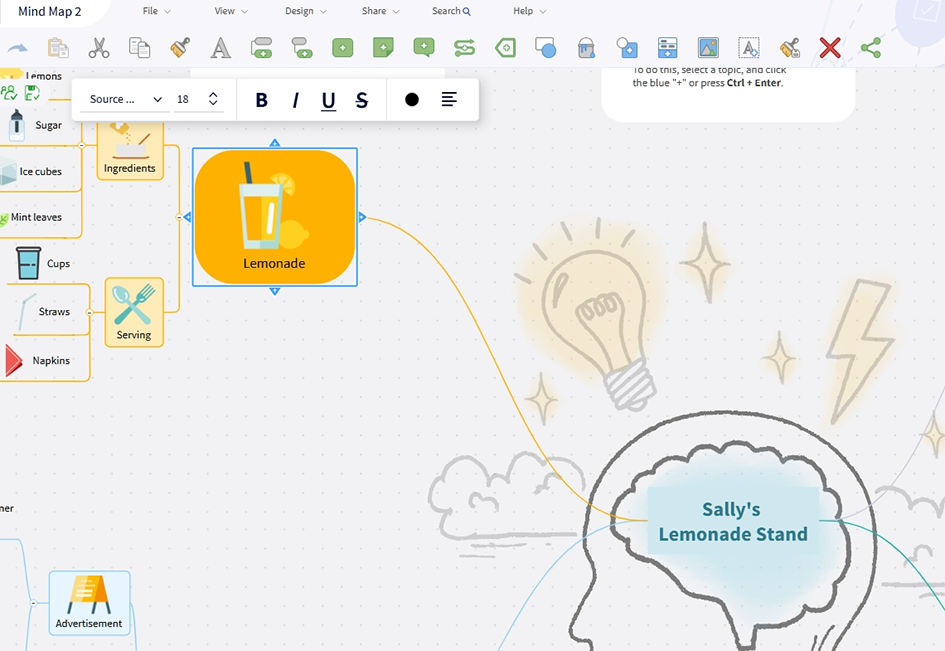Screen dimensions: 945x651
Task: Click the text alignment button
Action: (x=448, y=99)
